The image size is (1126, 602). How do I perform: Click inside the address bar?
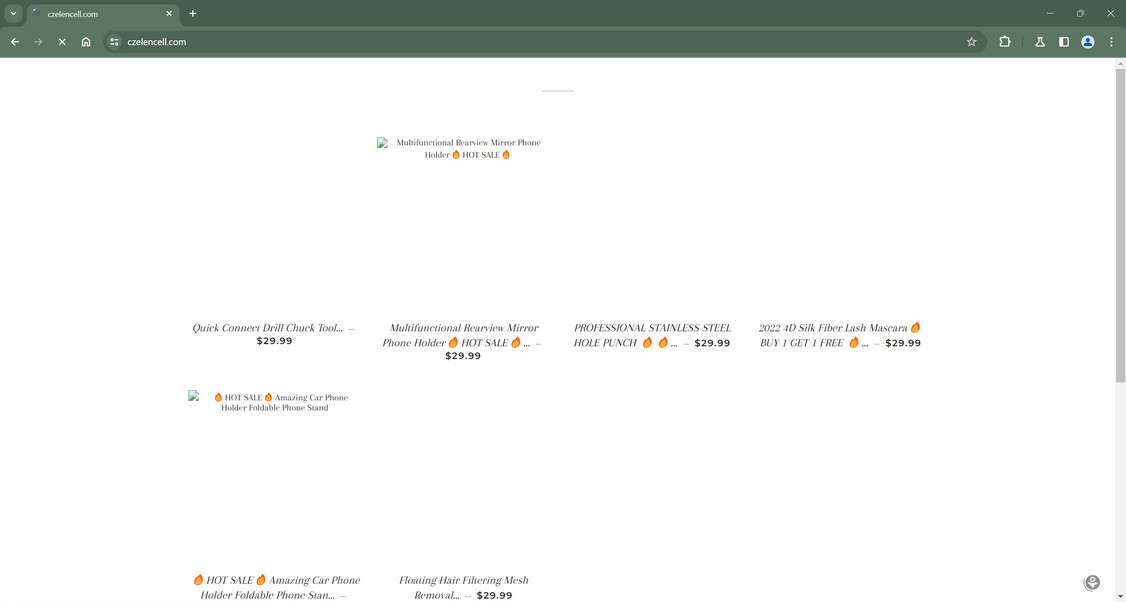coord(300,42)
